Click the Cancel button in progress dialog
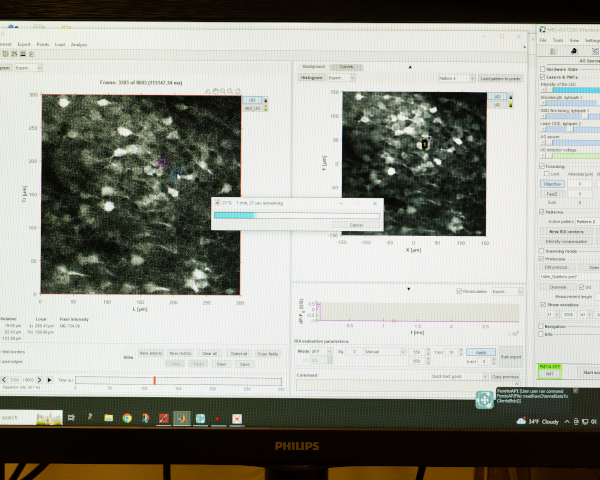 (356, 225)
